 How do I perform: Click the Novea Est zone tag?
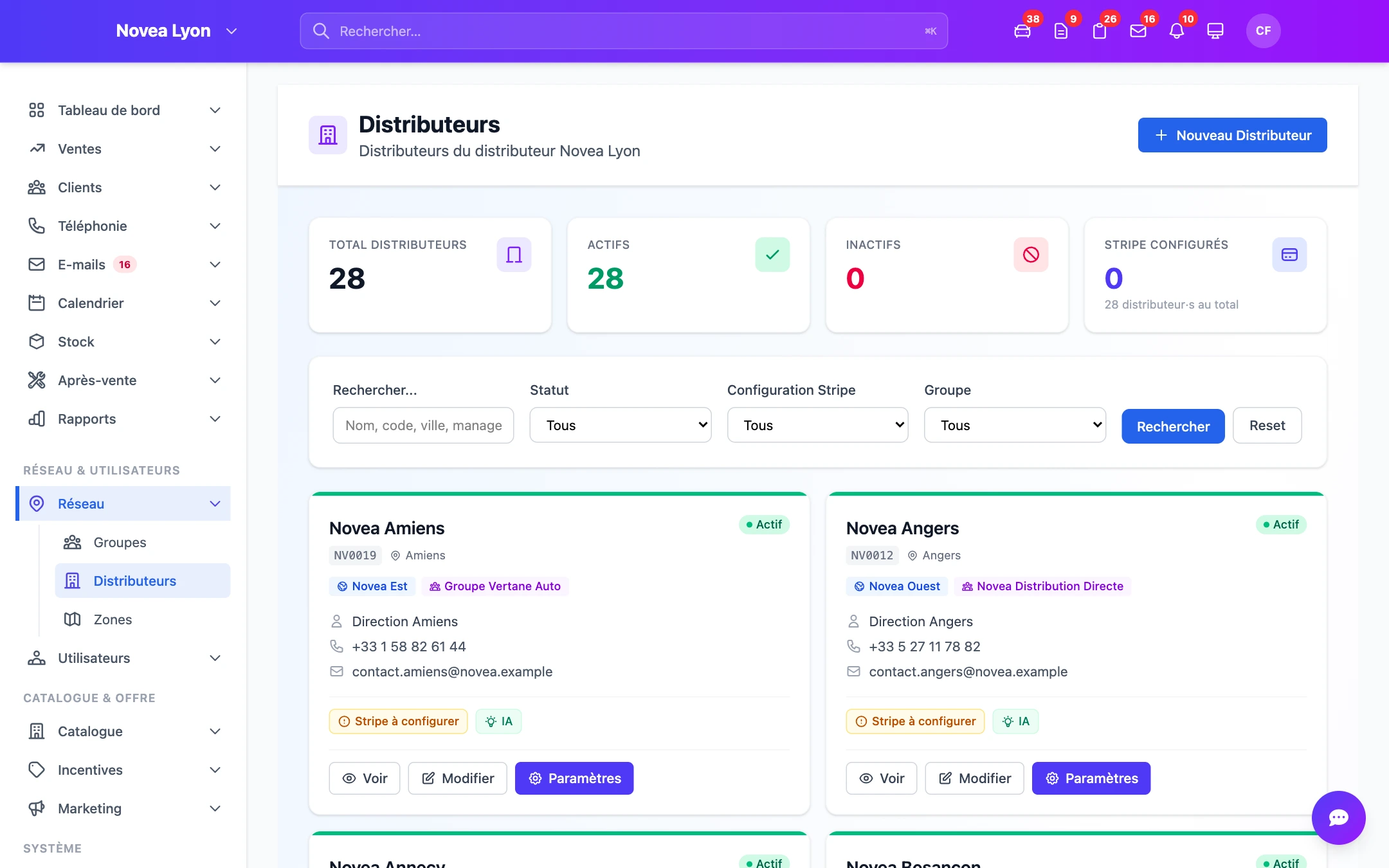pos(373,586)
